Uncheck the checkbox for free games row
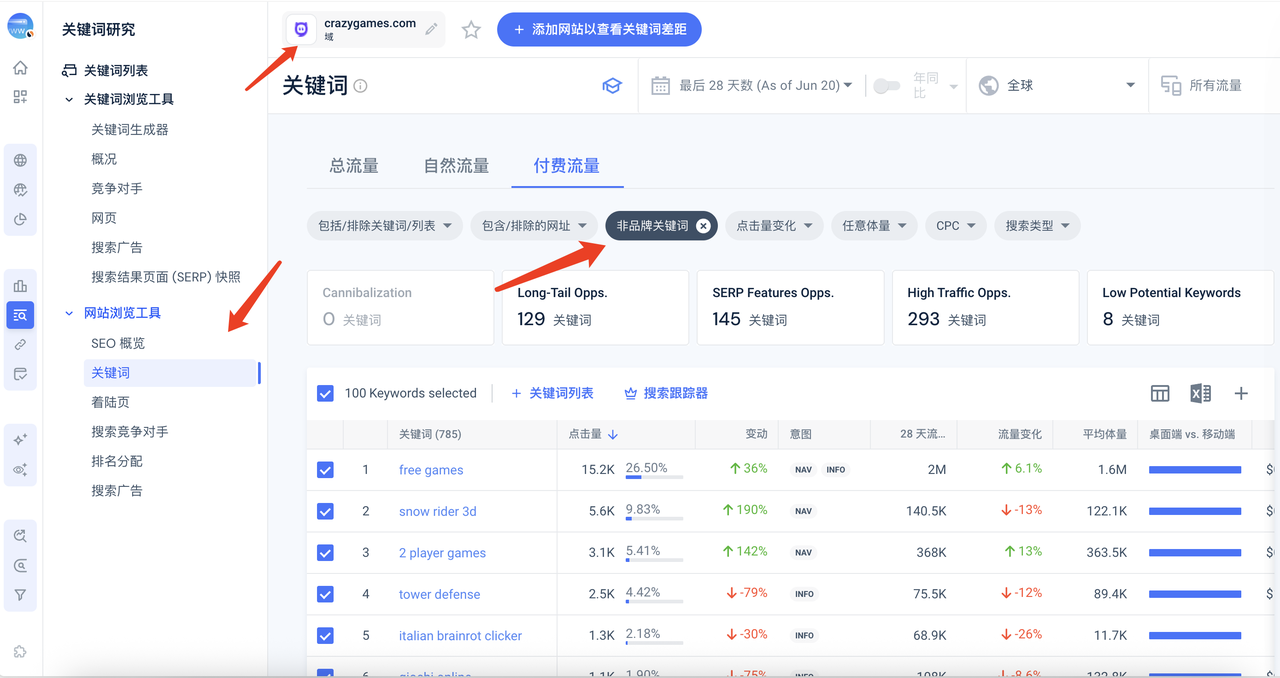The width and height of the screenshot is (1280, 678). click(325, 470)
